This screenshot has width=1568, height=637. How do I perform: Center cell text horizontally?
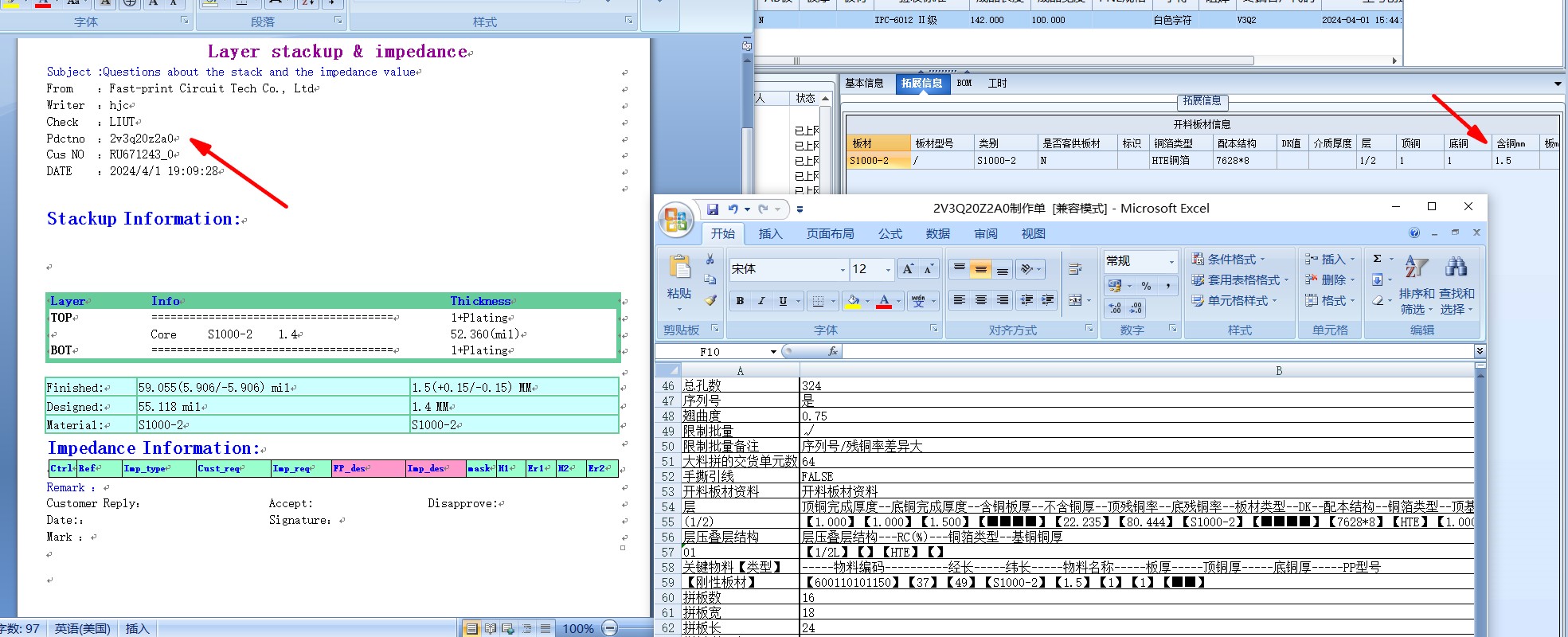point(981,300)
